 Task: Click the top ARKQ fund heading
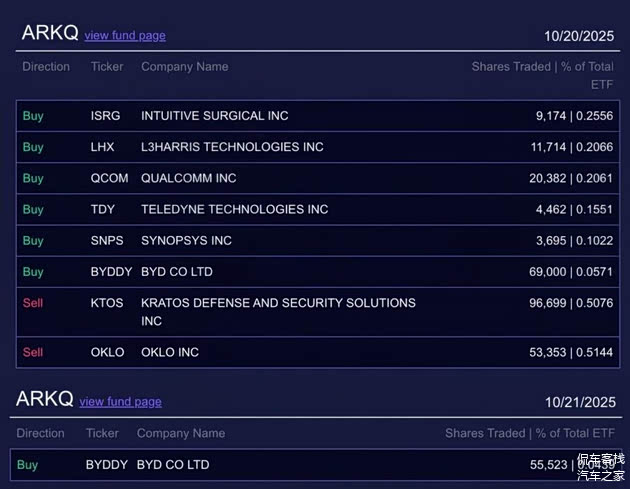coord(50,33)
